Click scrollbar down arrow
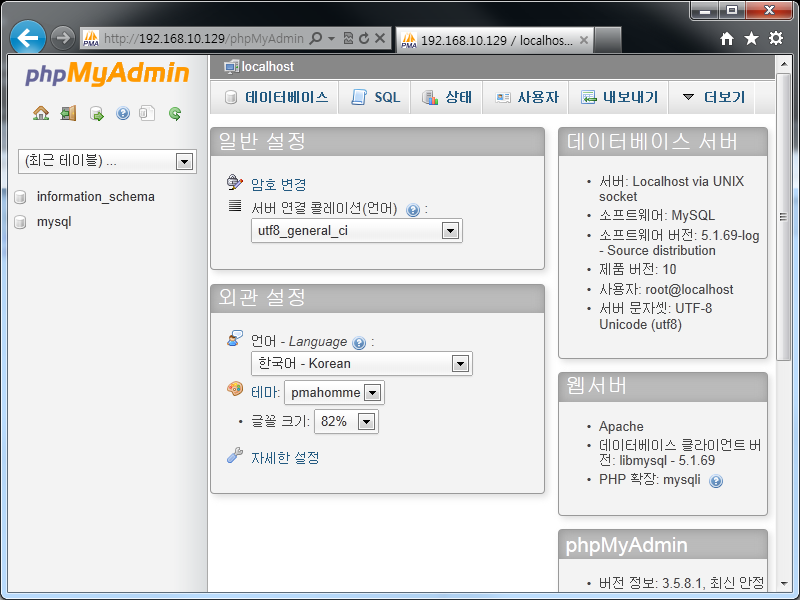 [x=783, y=583]
